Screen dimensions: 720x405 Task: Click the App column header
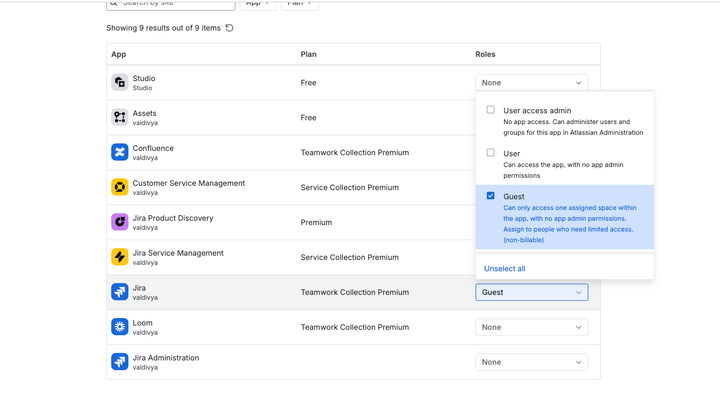click(118, 54)
